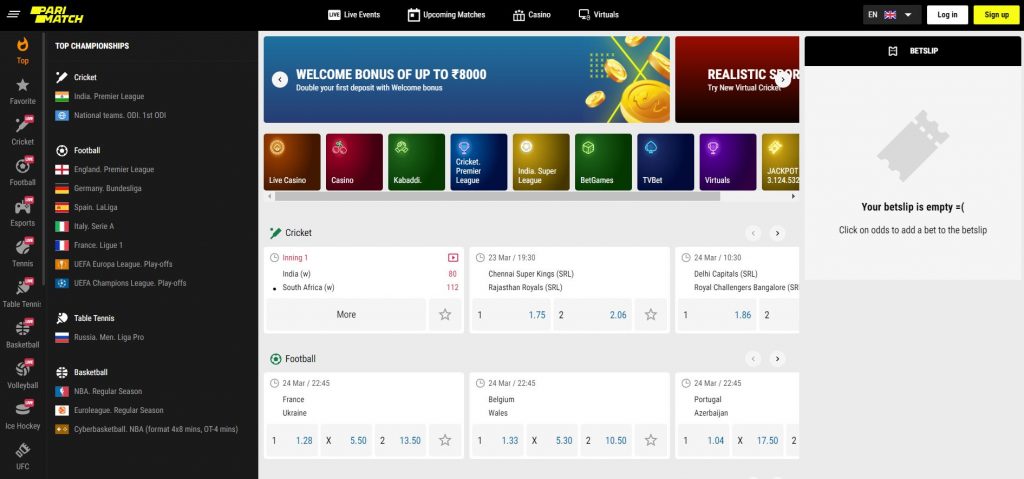Open Ice Hockey sport in left sidebar
The width and height of the screenshot is (1024, 479).
coord(22,415)
